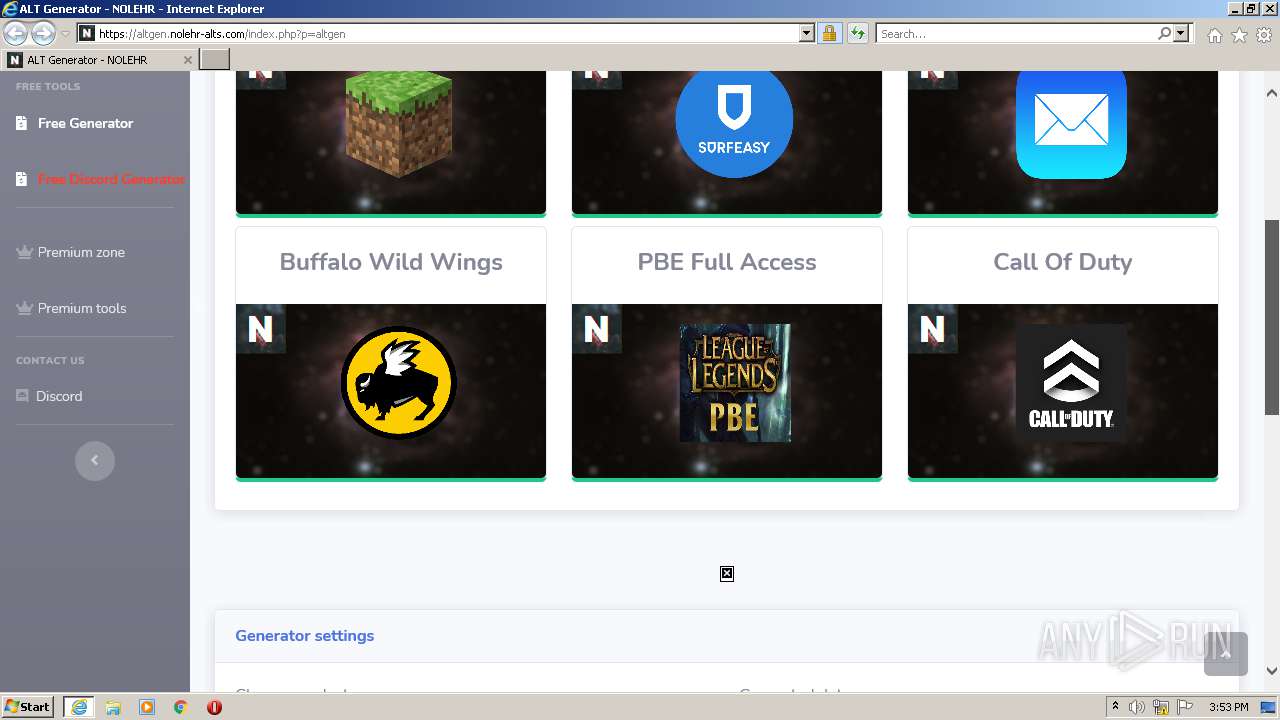The height and width of the screenshot is (720, 1280).
Task: Click the Action Center flag icon
Action: (1185, 707)
